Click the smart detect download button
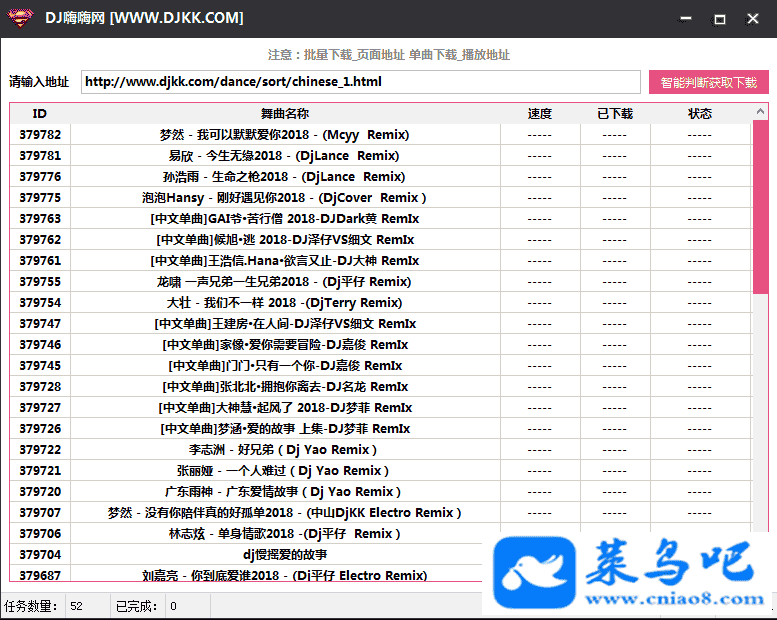Screen dimensions: 777x620 pyautogui.click(x=708, y=82)
